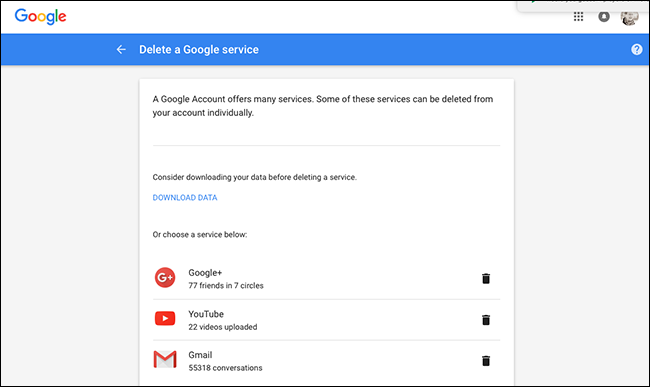The image size is (650, 387).
Task: Delete YouTube using its trash icon
Action: click(x=486, y=320)
